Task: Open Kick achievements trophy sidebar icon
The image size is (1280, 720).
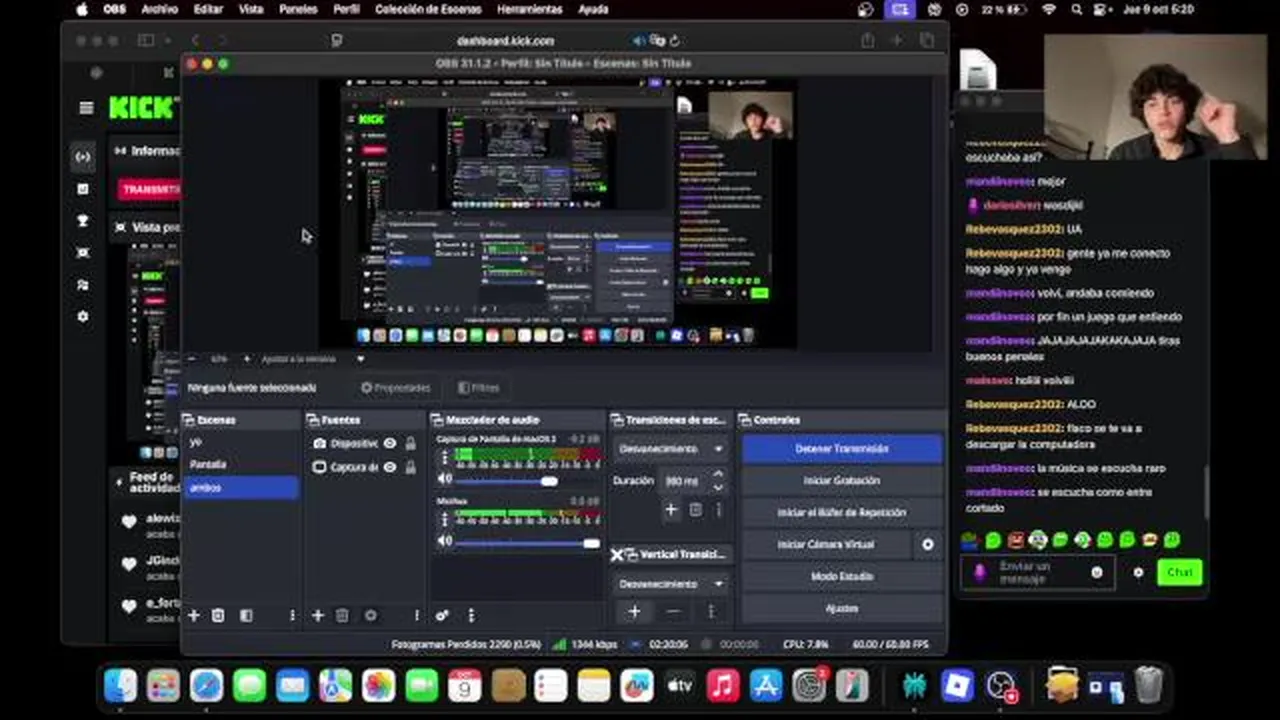Action: [x=83, y=220]
